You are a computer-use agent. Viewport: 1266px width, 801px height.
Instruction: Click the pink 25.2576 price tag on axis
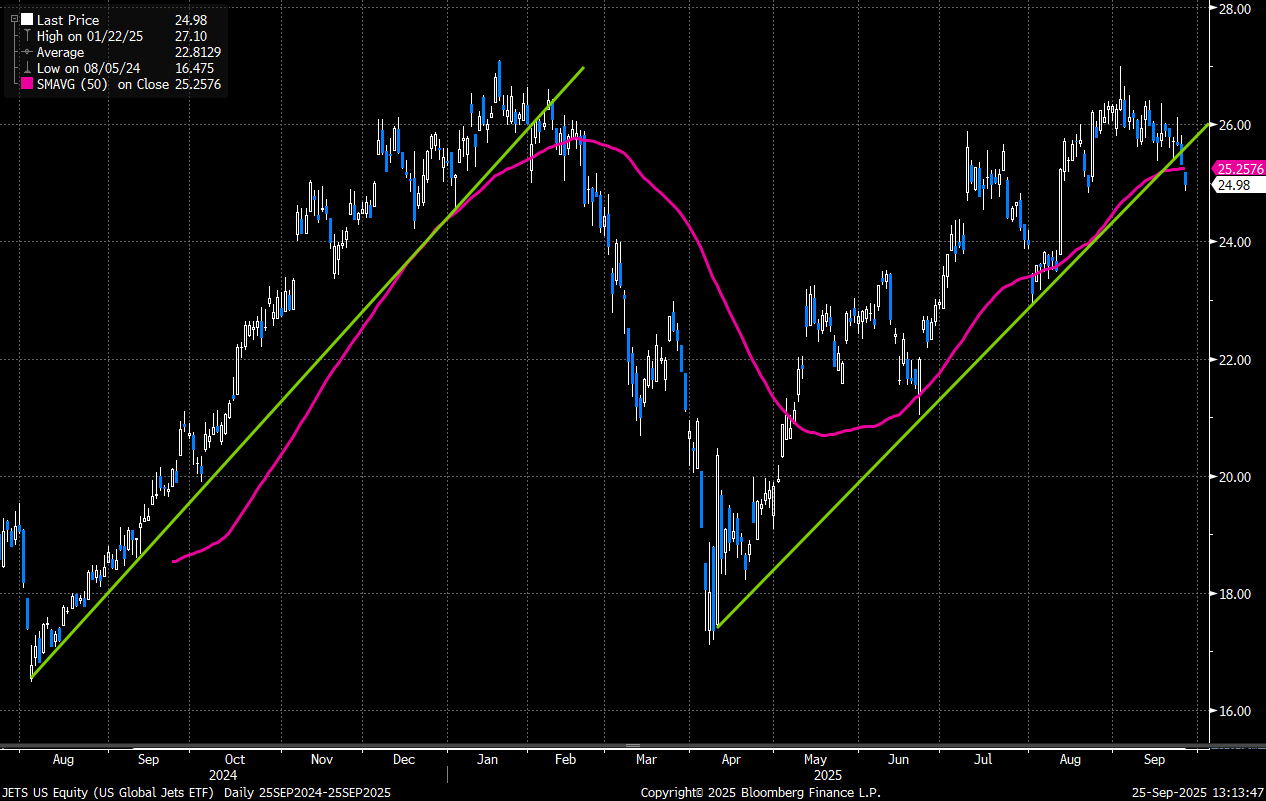pyautogui.click(x=1237, y=168)
